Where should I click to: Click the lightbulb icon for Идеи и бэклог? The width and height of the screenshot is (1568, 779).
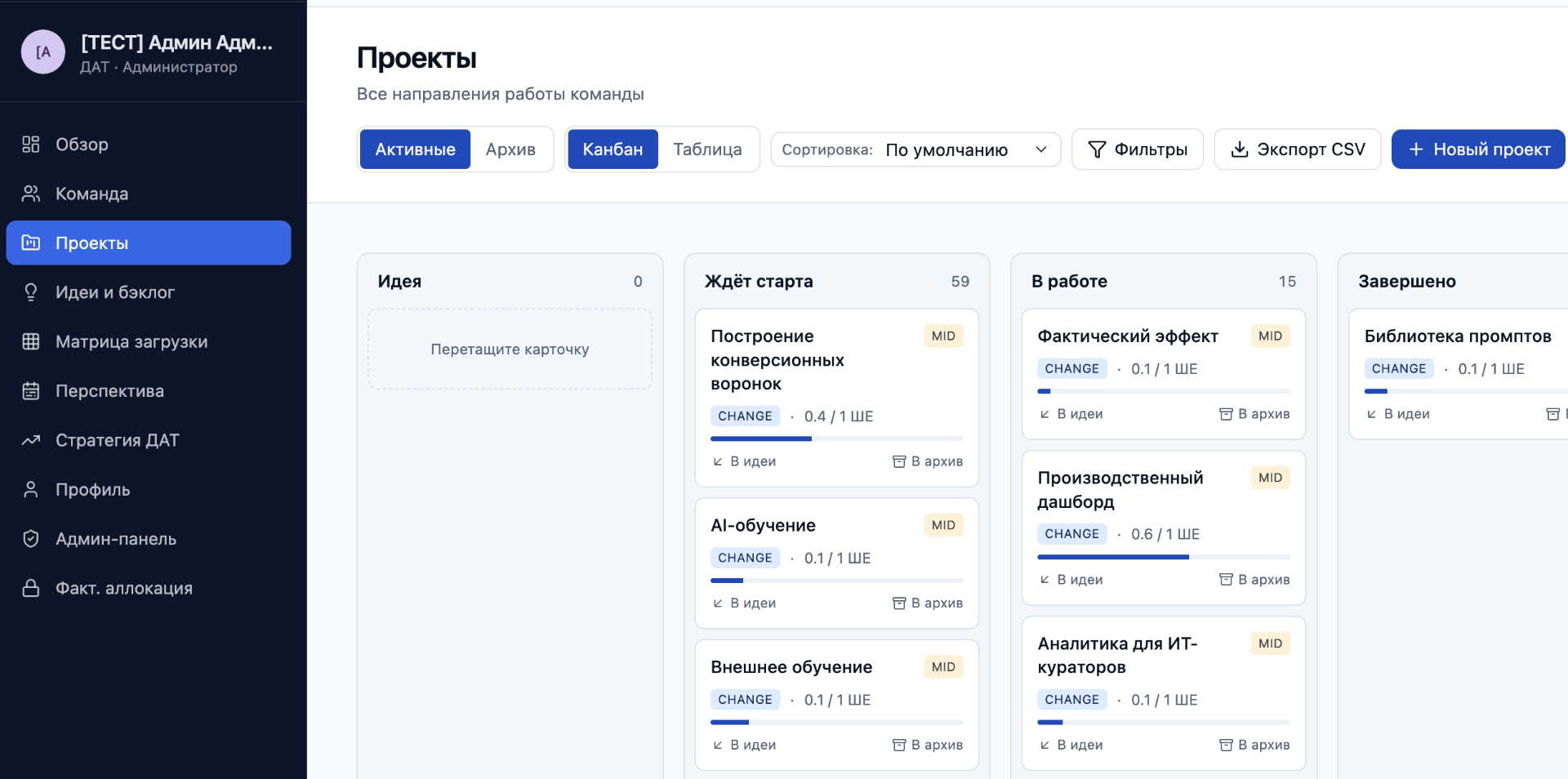[31, 292]
